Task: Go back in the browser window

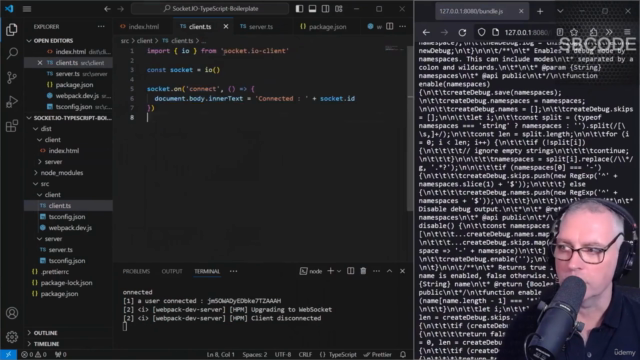Action: [426, 32]
